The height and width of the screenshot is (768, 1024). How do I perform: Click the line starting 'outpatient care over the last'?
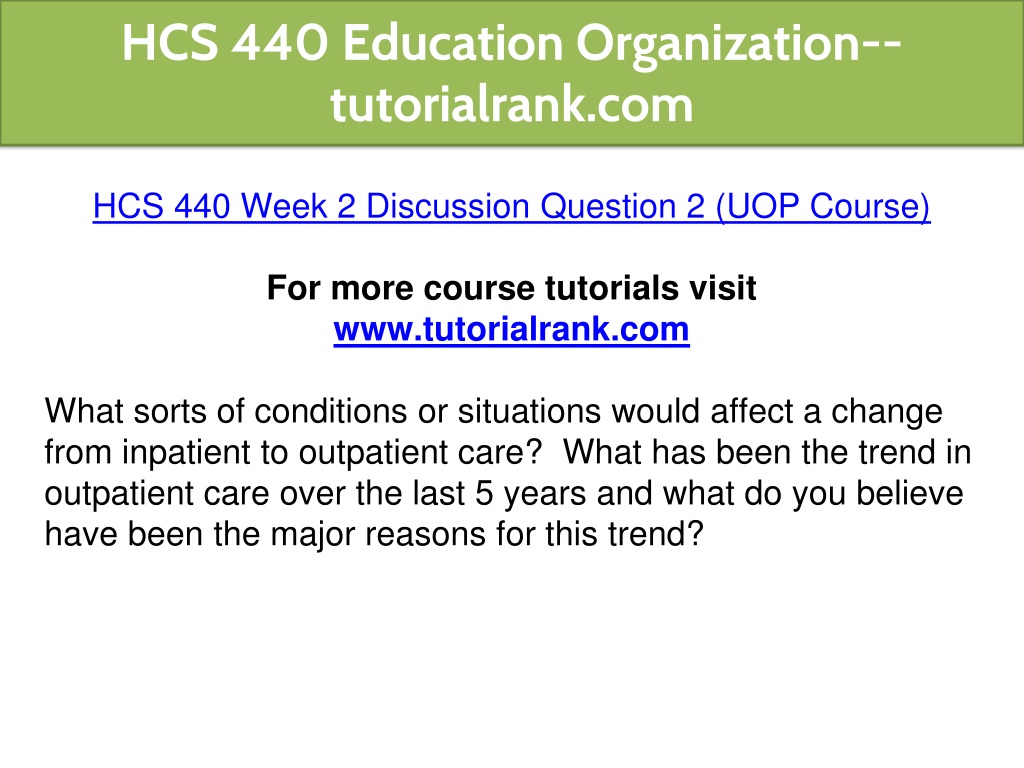coord(504,493)
